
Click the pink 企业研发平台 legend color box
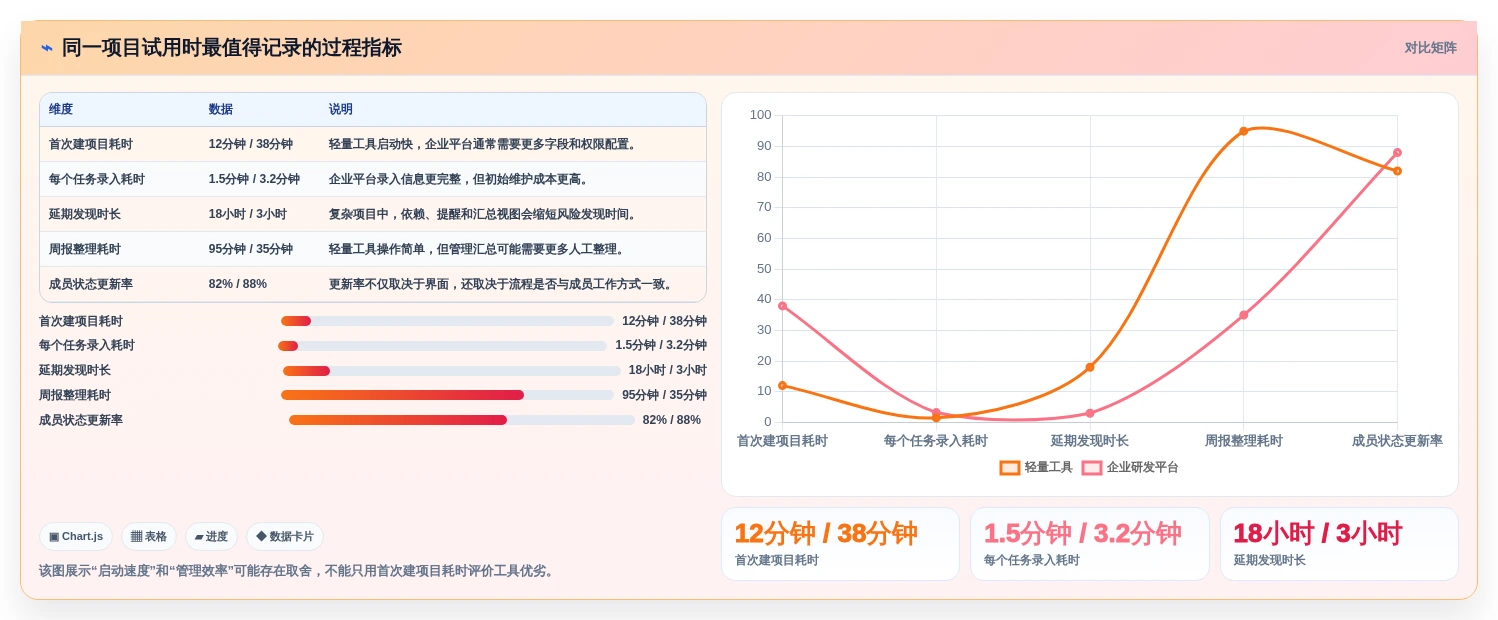tap(1092, 467)
